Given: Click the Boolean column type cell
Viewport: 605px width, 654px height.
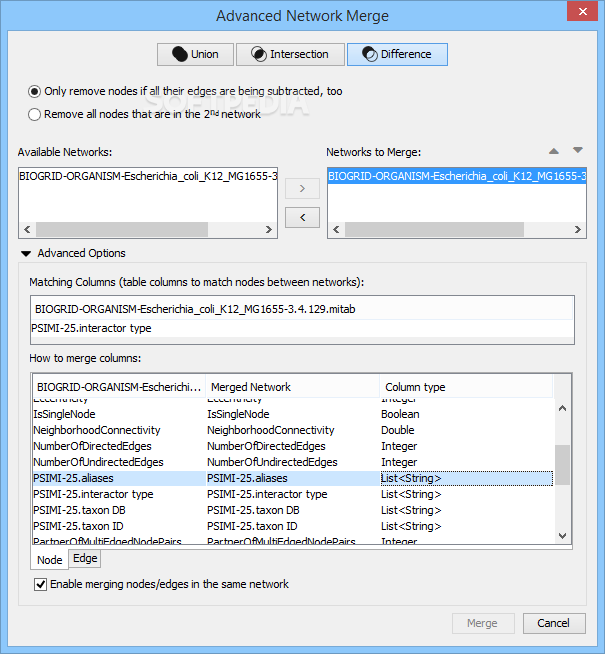Looking at the screenshot, I should pos(467,414).
